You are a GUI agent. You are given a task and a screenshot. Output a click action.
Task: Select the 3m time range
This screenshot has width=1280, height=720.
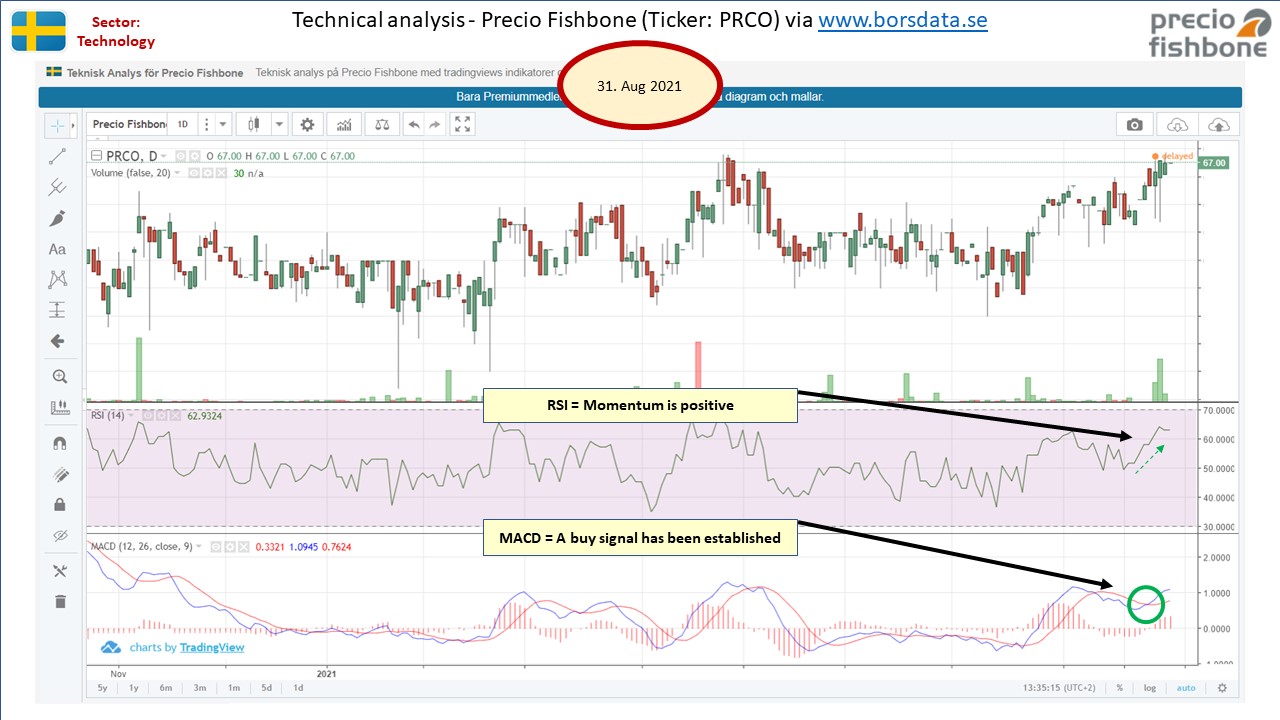click(x=200, y=688)
